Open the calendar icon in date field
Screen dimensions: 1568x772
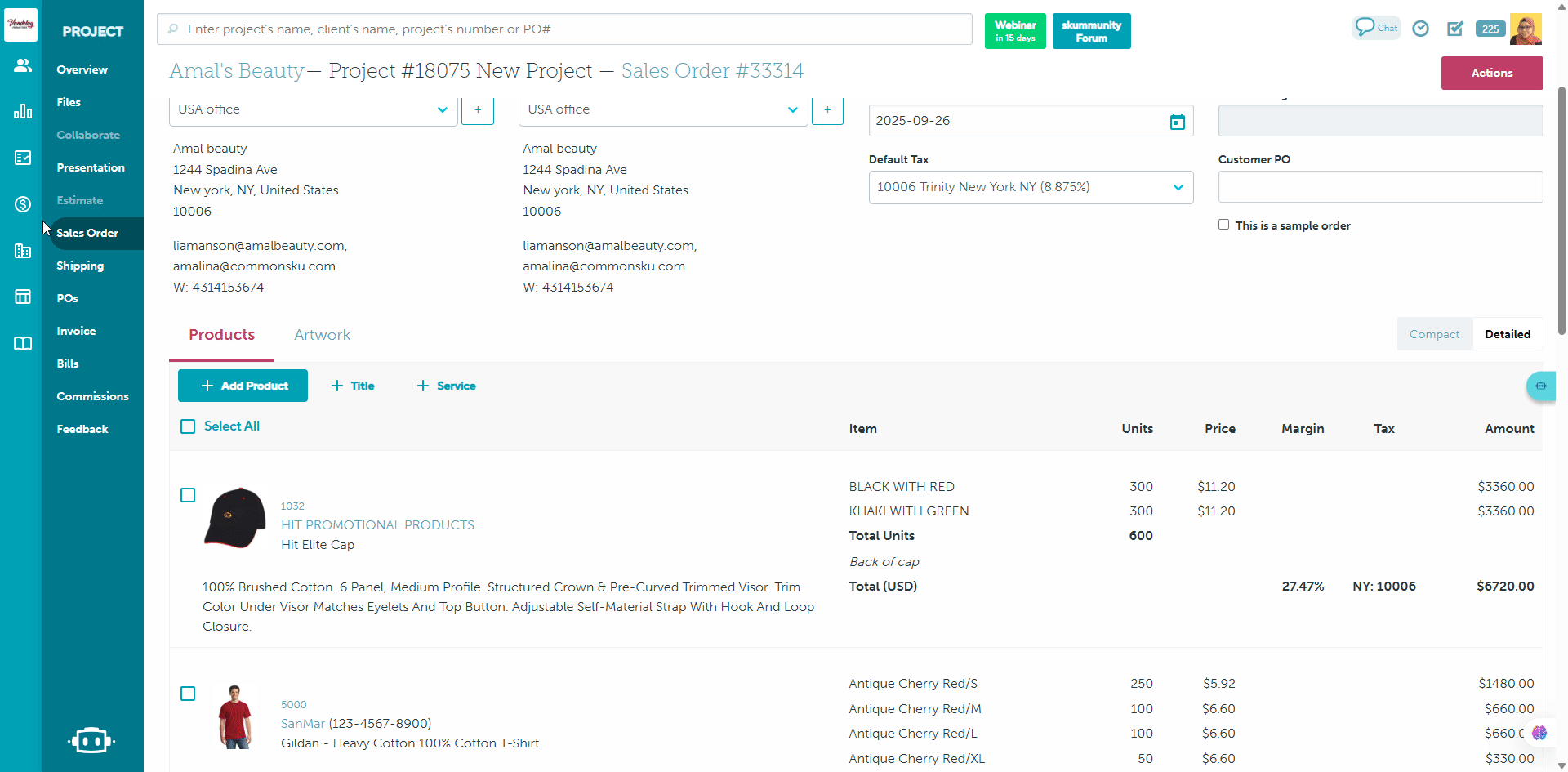coord(1177,122)
